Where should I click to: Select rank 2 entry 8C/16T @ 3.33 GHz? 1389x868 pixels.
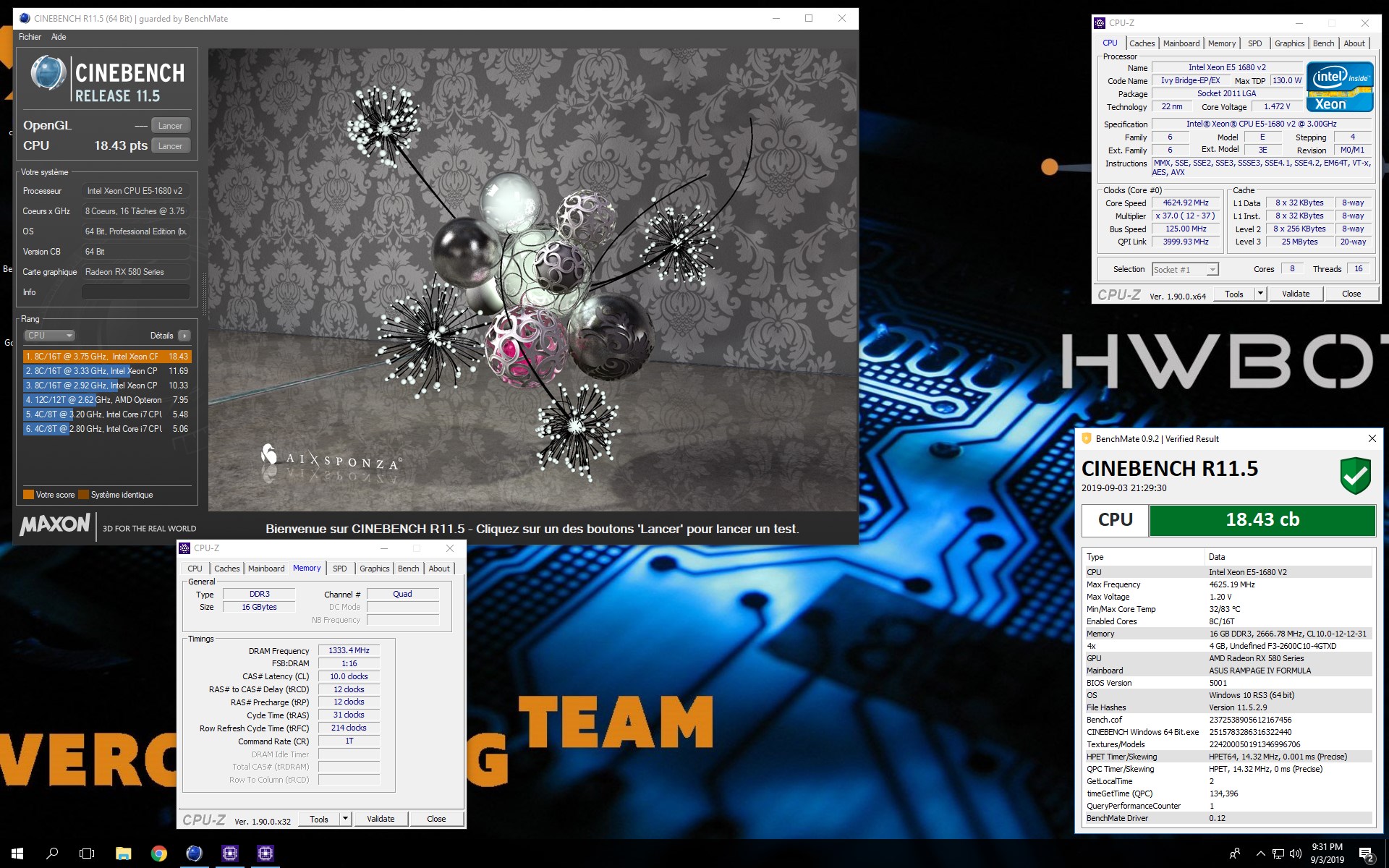pyautogui.click(x=107, y=371)
